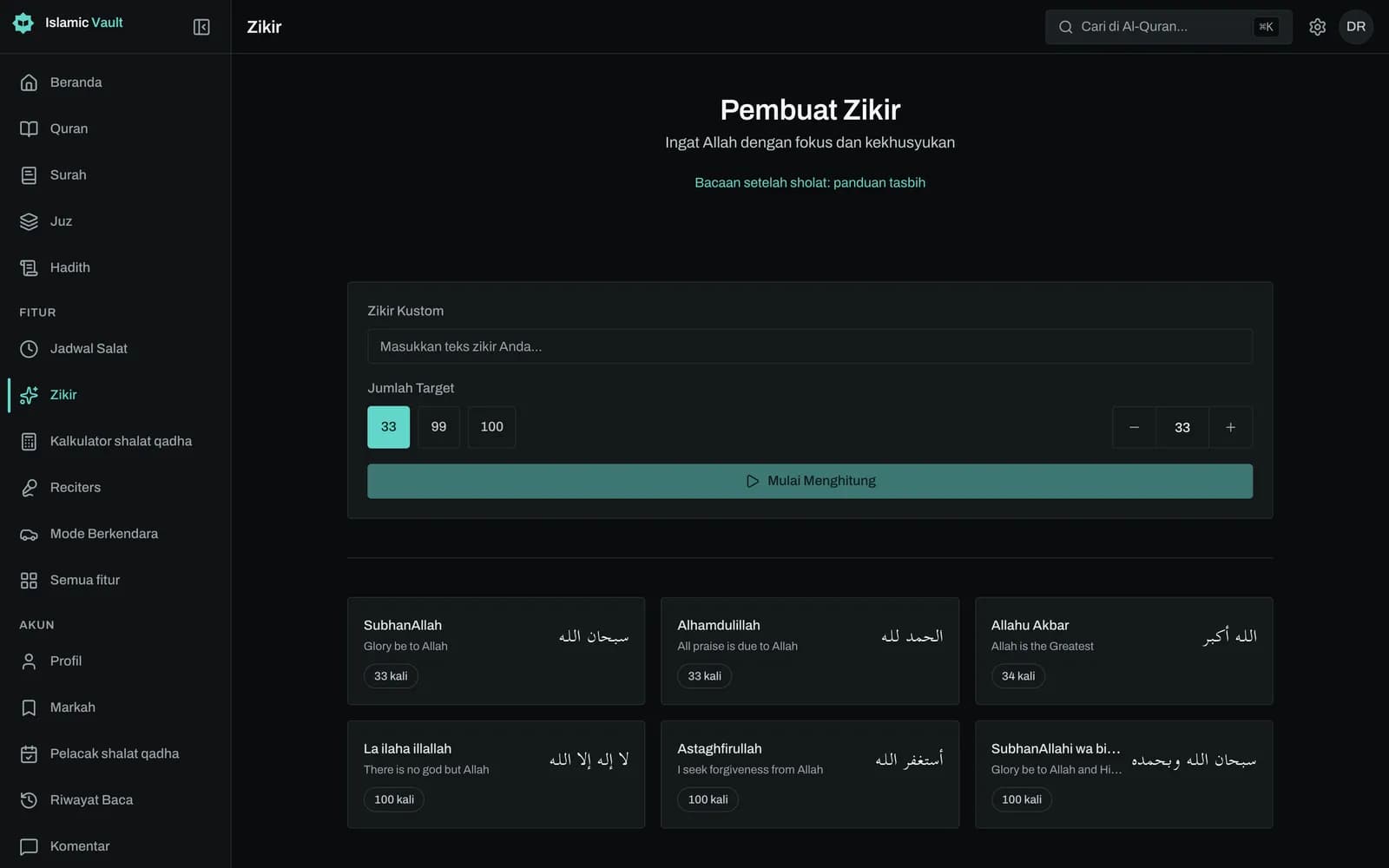Select target count 99
Image resolution: width=1389 pixels, height=868 pixels.
click(438, 427)
